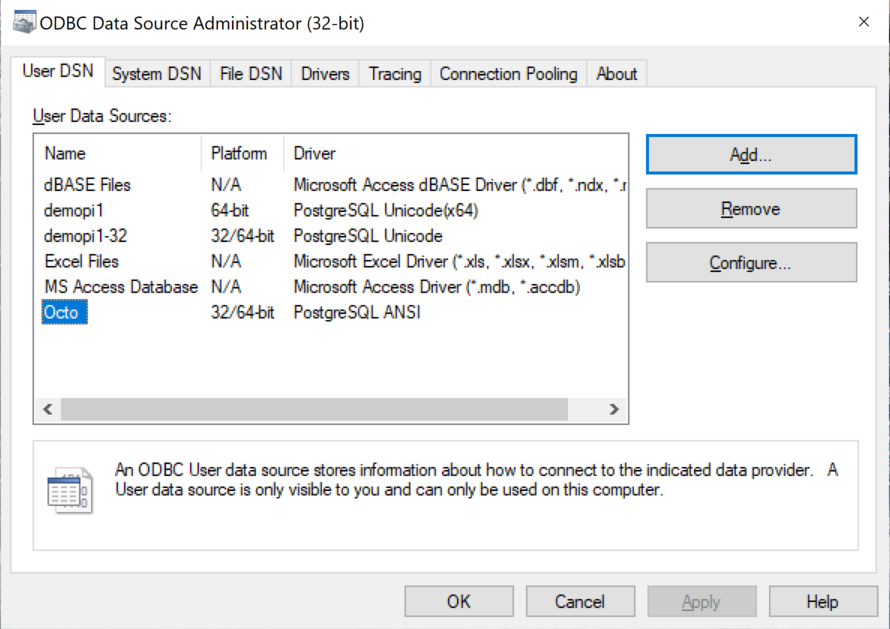Screen dimensions: 890x629
Task: Open the Tracing tab
Action: (x=394, y=73)
